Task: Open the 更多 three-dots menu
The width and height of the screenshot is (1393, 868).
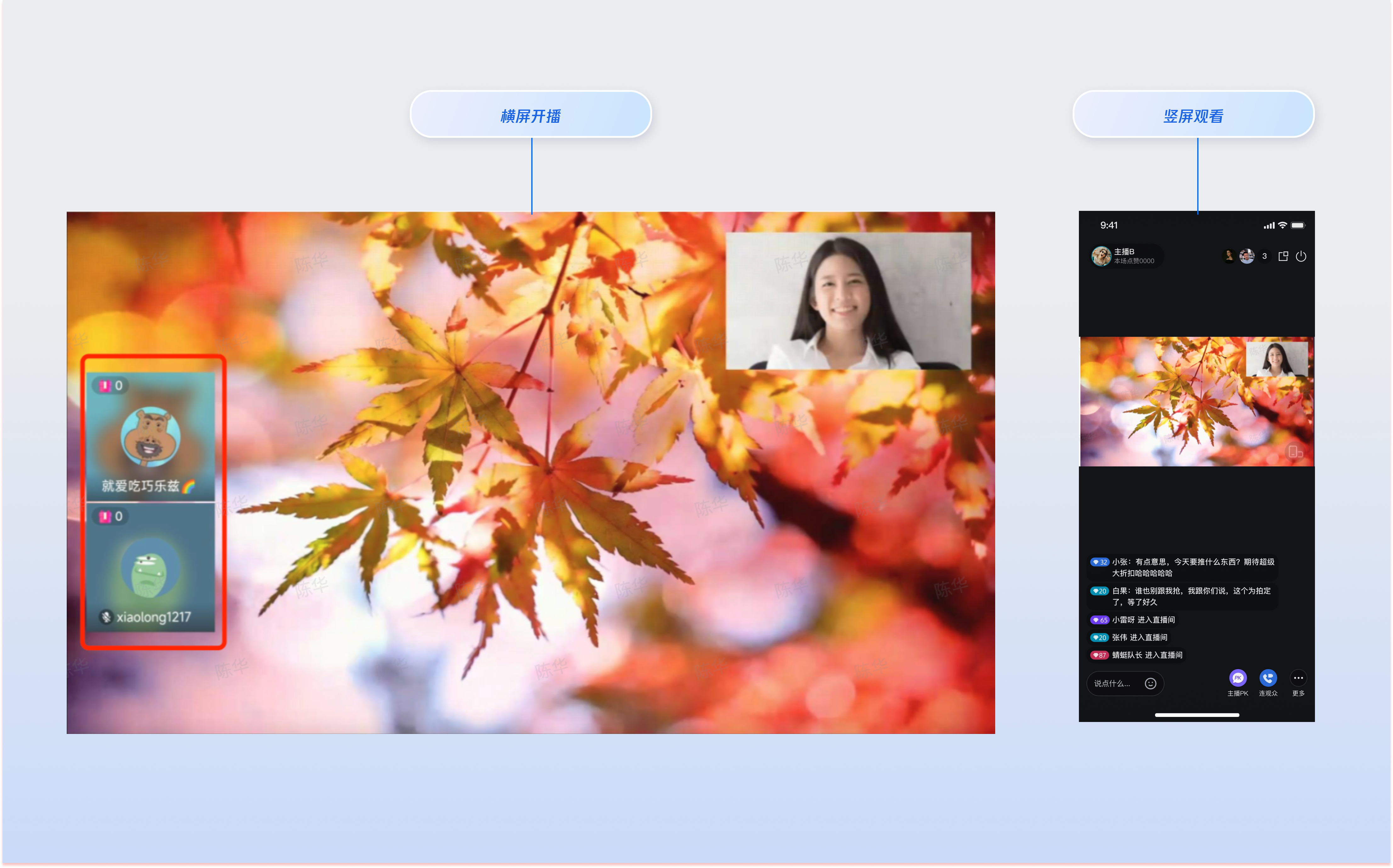Action: (1298, 678)
